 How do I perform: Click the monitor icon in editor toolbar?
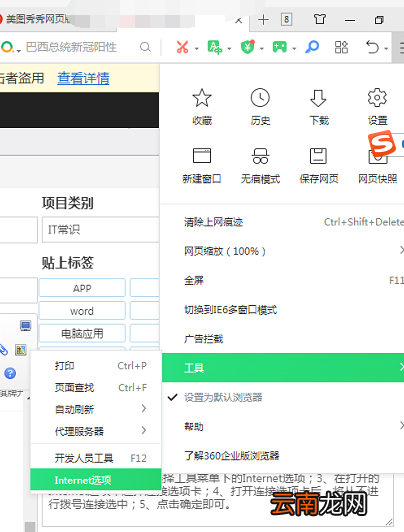[25, 326]
